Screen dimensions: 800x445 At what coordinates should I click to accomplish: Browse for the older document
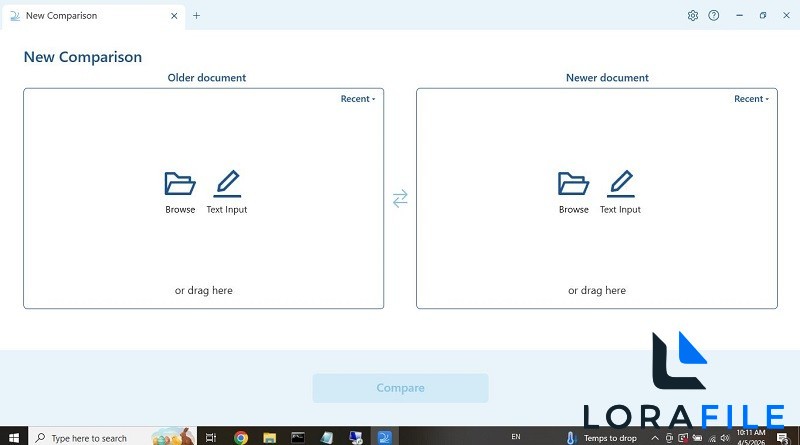click(180, 192)
